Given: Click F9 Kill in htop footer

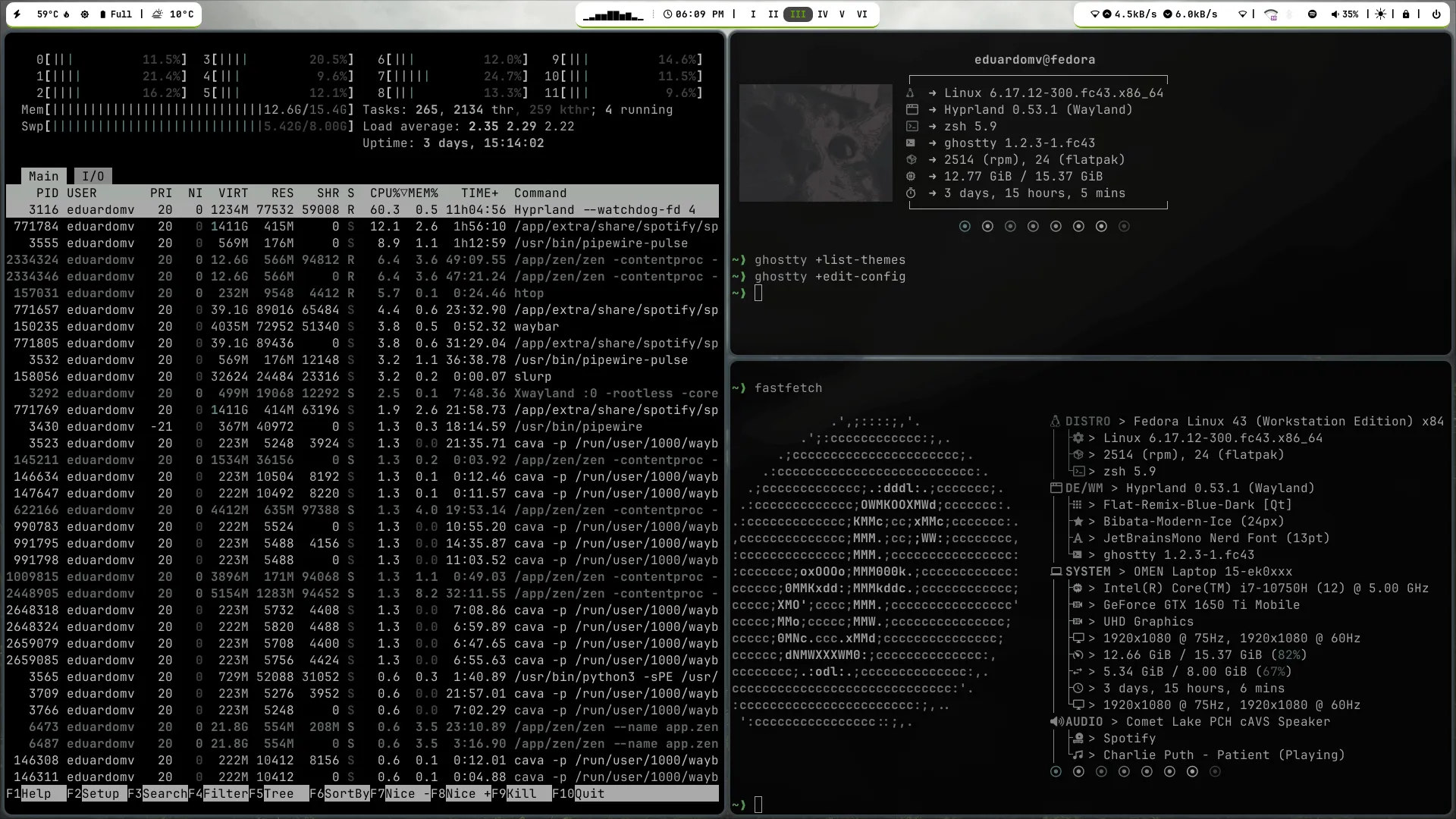Looking at the screenshot, I should tap(521, 794).
